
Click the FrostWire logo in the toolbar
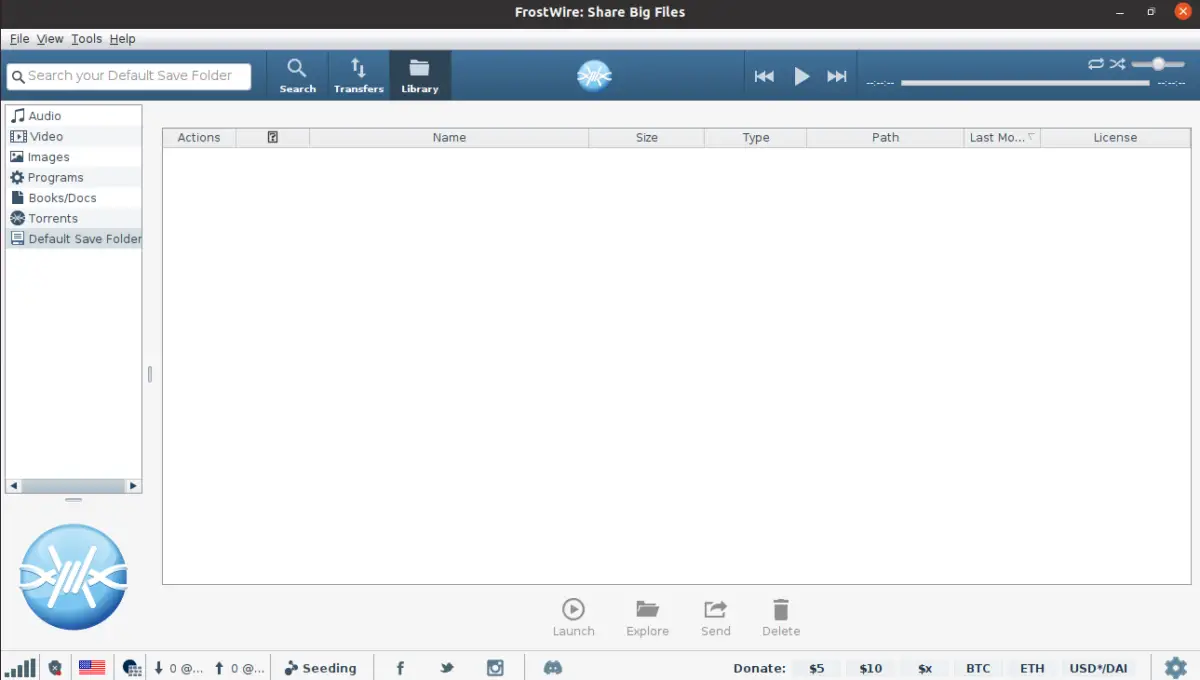tap(594, 75)
